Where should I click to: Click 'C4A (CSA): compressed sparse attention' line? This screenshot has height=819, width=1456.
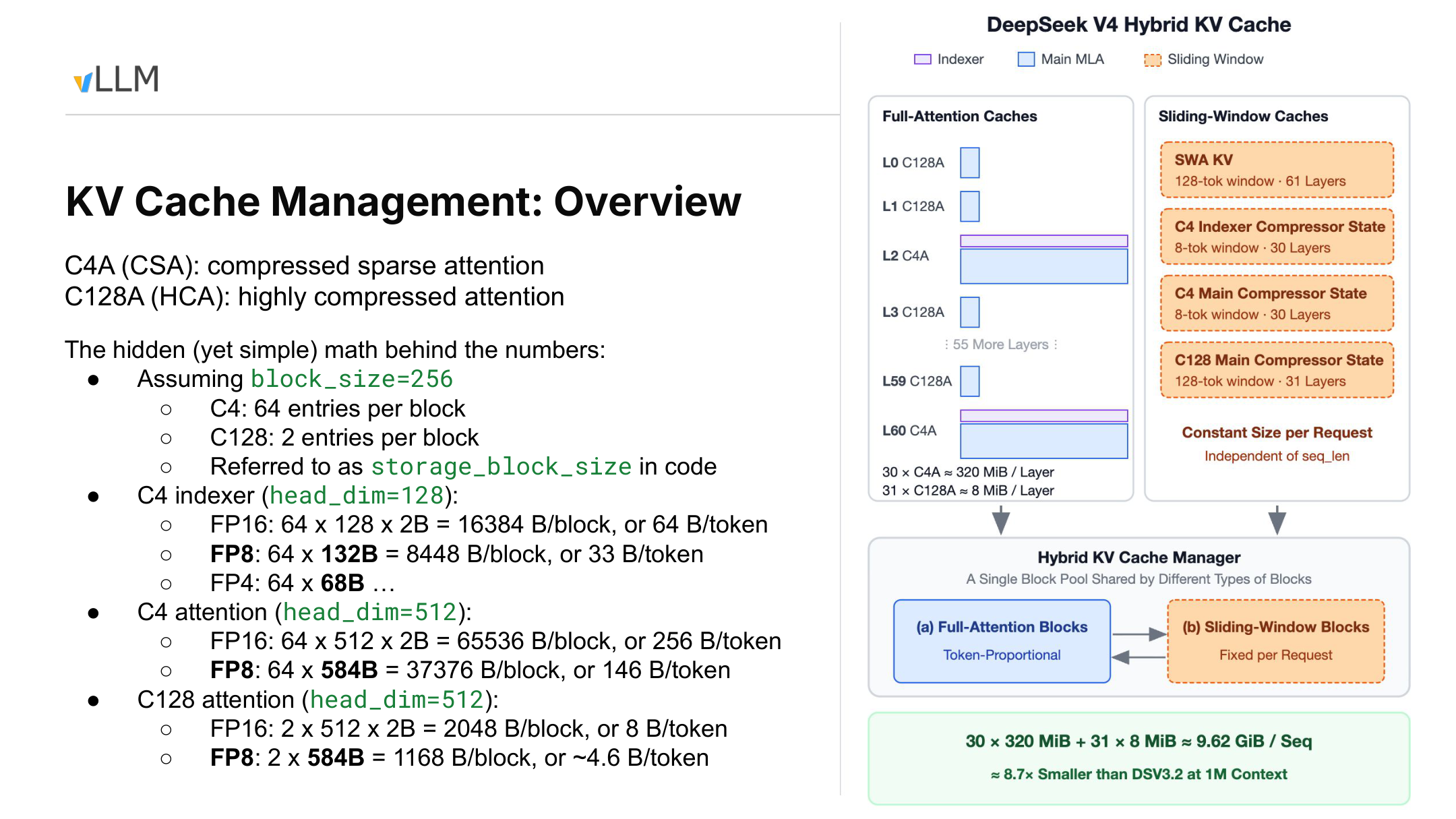(304, 266)
